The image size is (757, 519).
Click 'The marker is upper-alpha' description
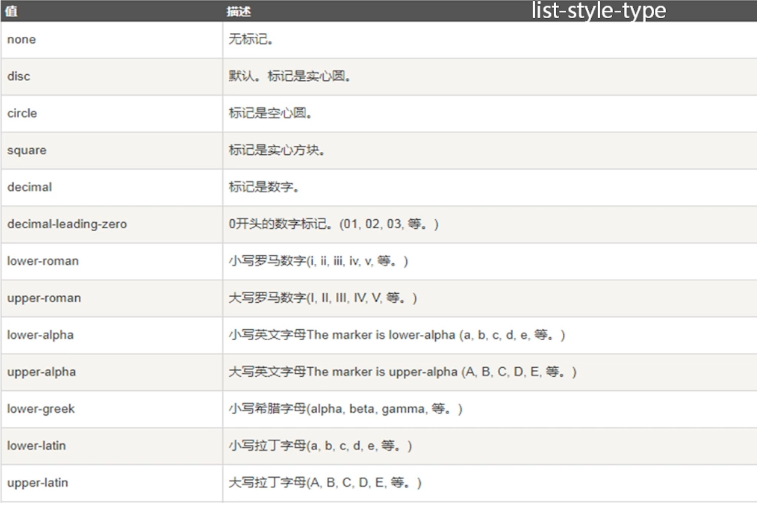tap(403, 372)
